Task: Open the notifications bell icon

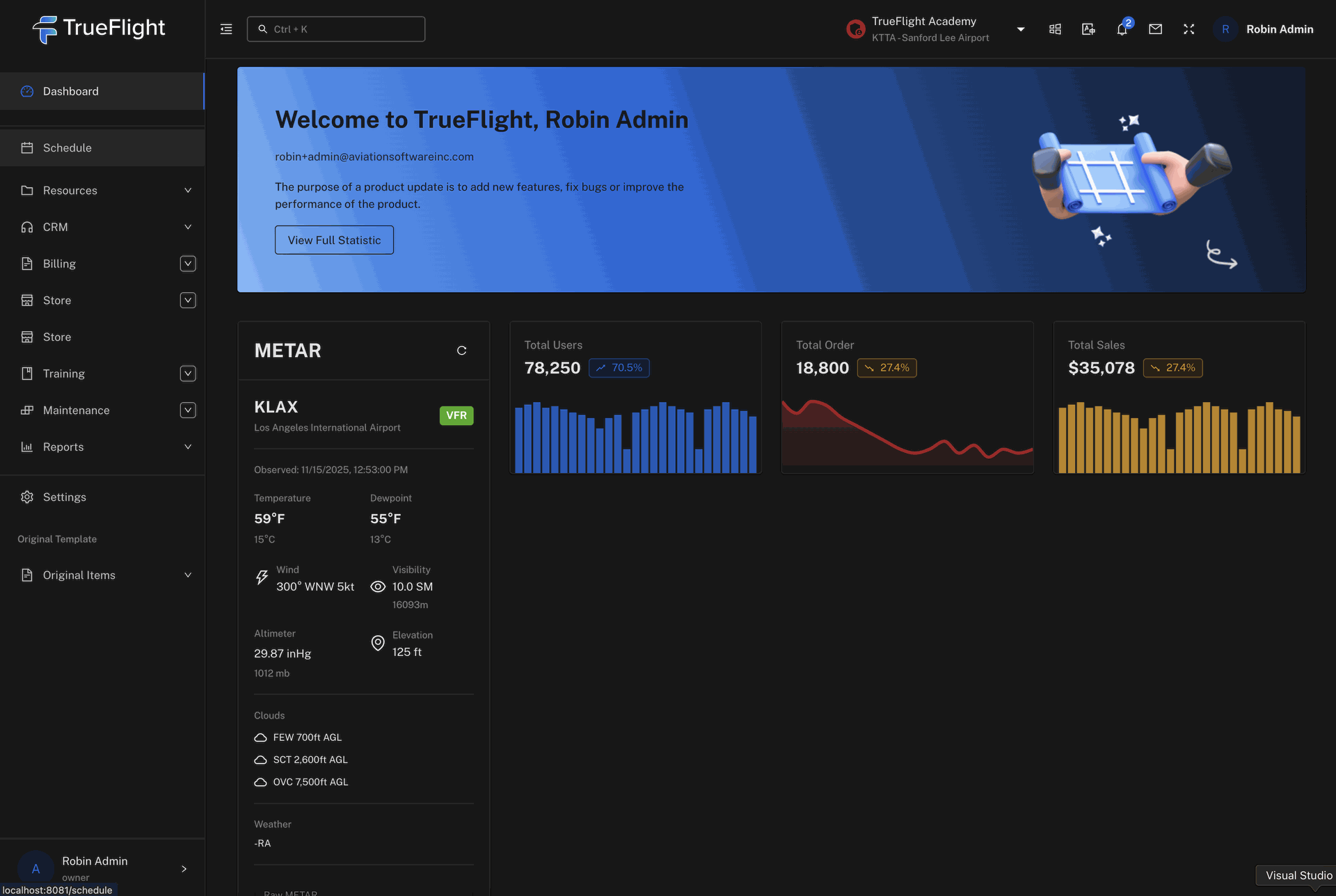Action: pos(1122,29)
